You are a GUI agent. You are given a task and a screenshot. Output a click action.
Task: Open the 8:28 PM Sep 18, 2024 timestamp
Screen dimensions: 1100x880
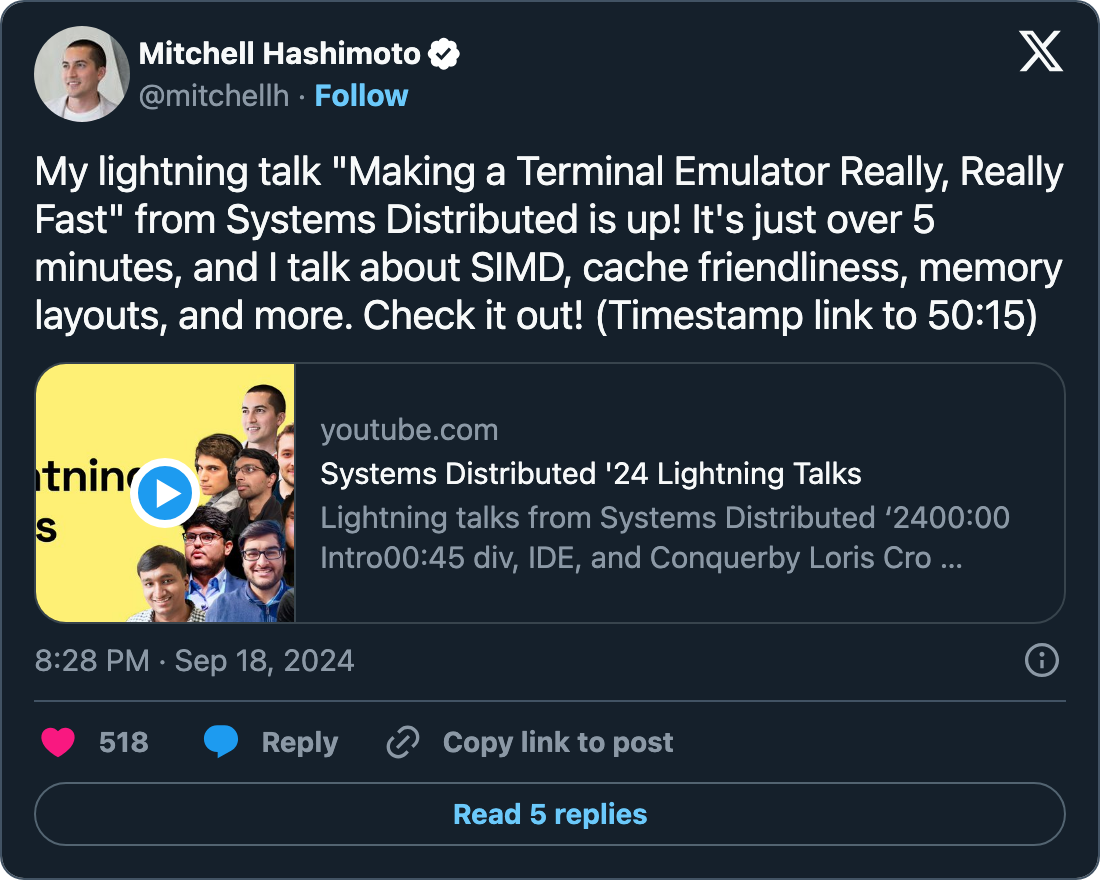click(x=194, y=661)
